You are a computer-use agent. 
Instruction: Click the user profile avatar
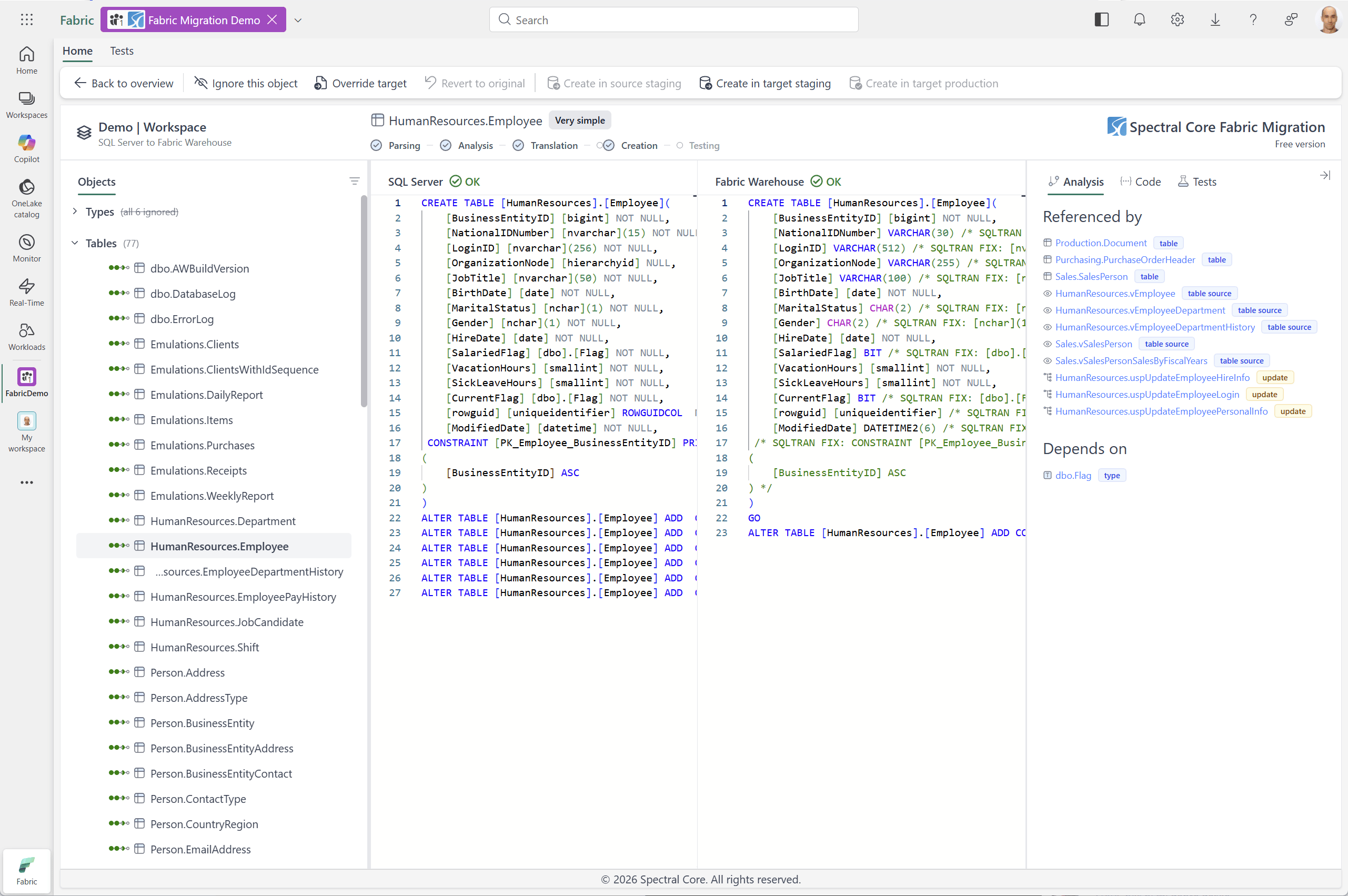[x=1329, y=20]
